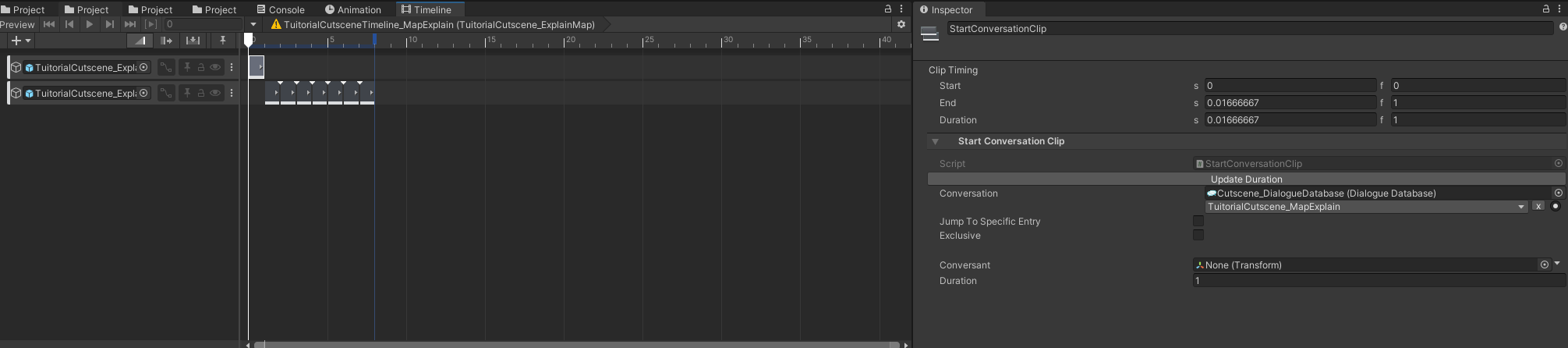Viewport: 1568px width, 348px height.
Task: Select the Mix edit mode icon
Action: click(140, 41)
